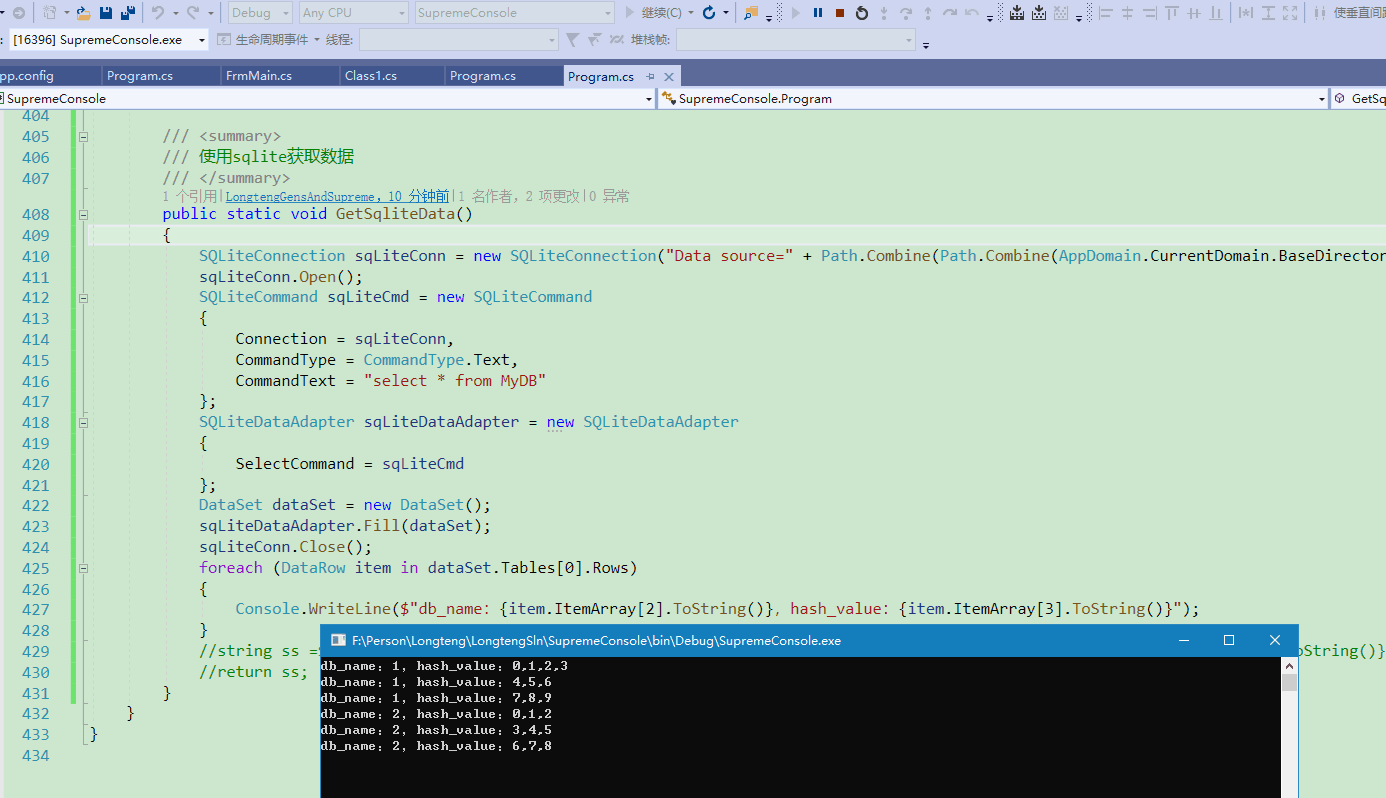Click sqLiteDataAdapter.Fill(dataSet) on line 423

[x=345, y=526]
